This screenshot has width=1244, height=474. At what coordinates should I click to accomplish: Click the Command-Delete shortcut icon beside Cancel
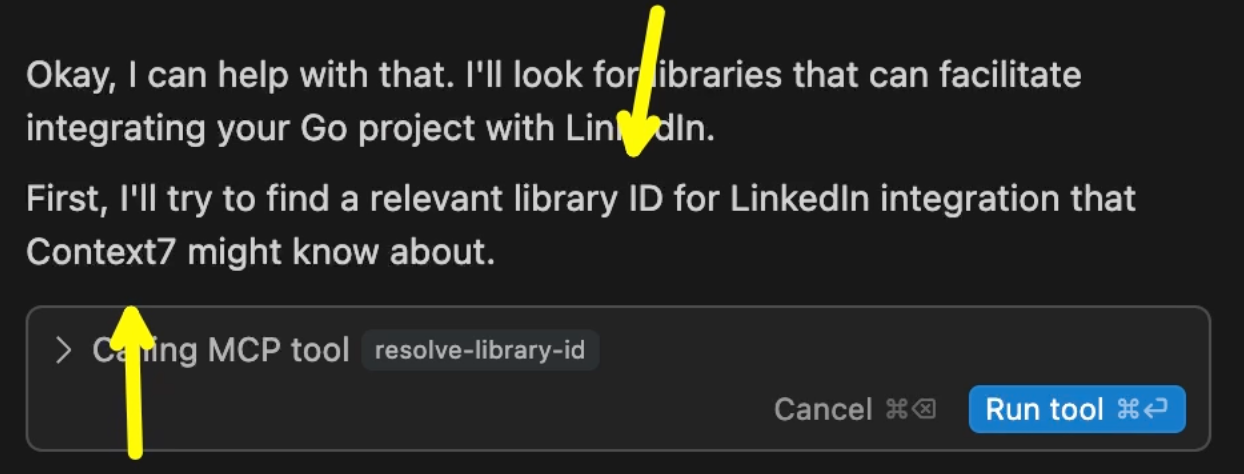[910, 409]
